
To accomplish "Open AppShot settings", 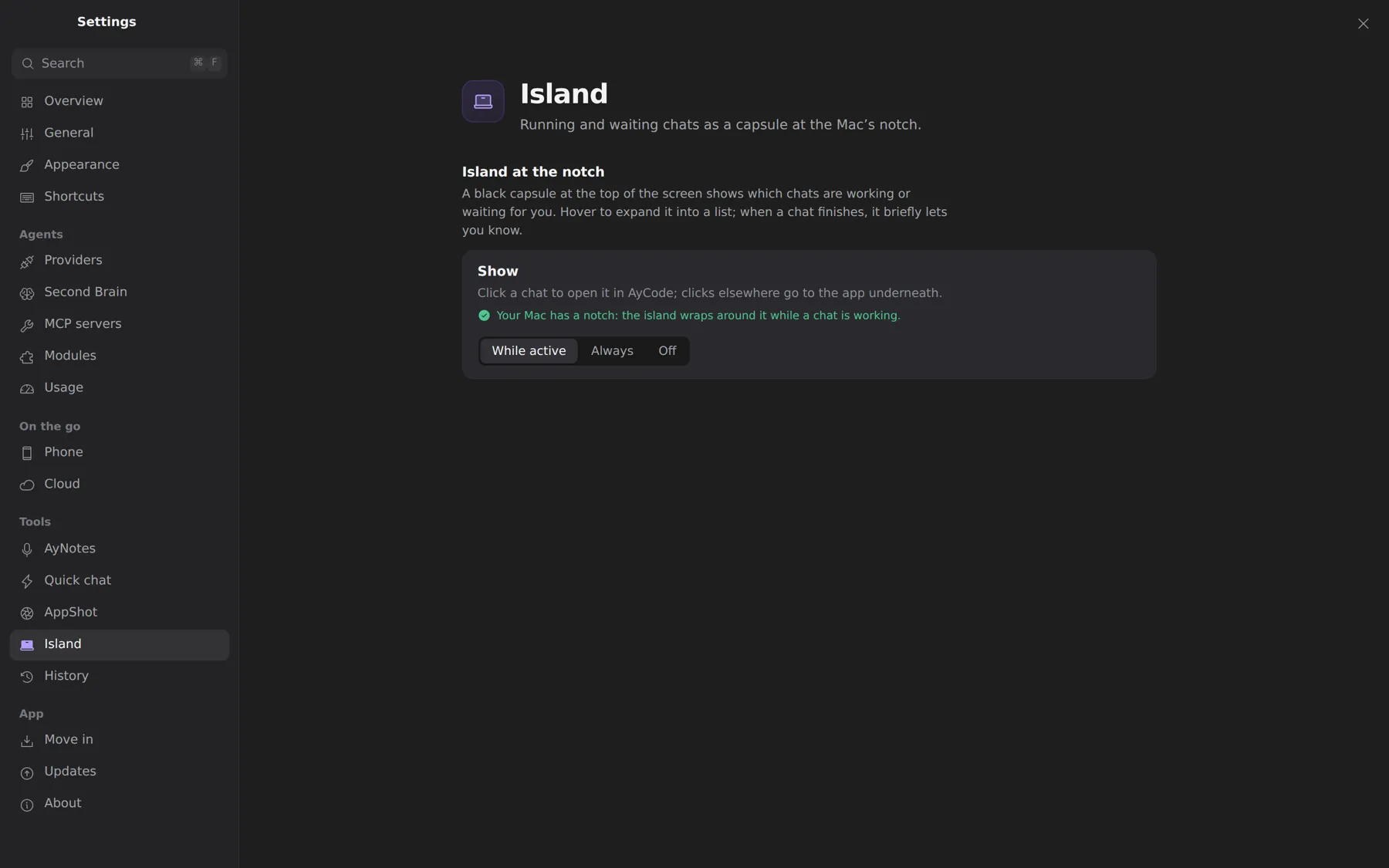I will (x=120, y=612).
